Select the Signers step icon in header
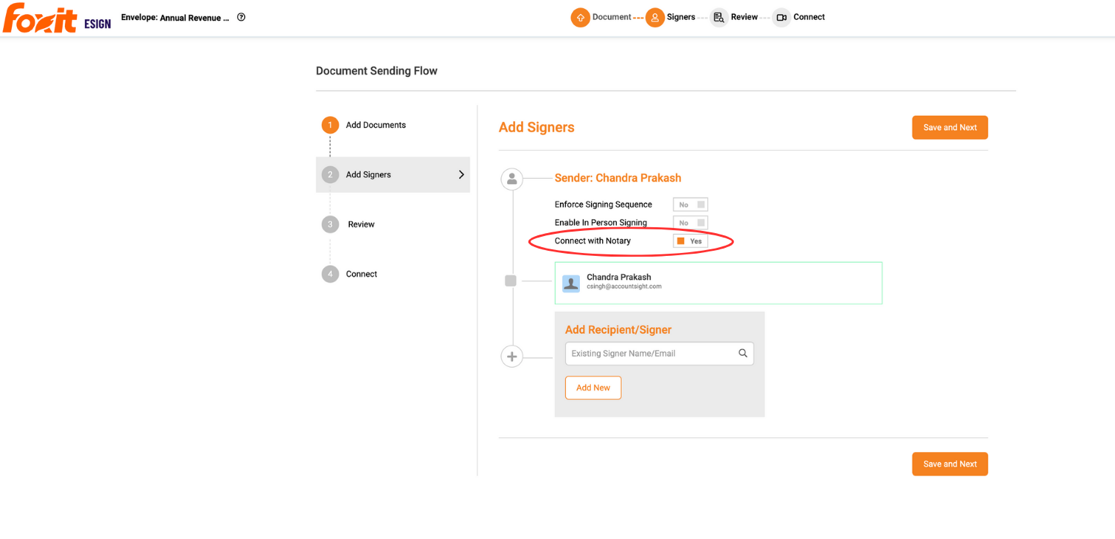The image size is (1115, 539). pyautogui.click(x=655, y=17)
